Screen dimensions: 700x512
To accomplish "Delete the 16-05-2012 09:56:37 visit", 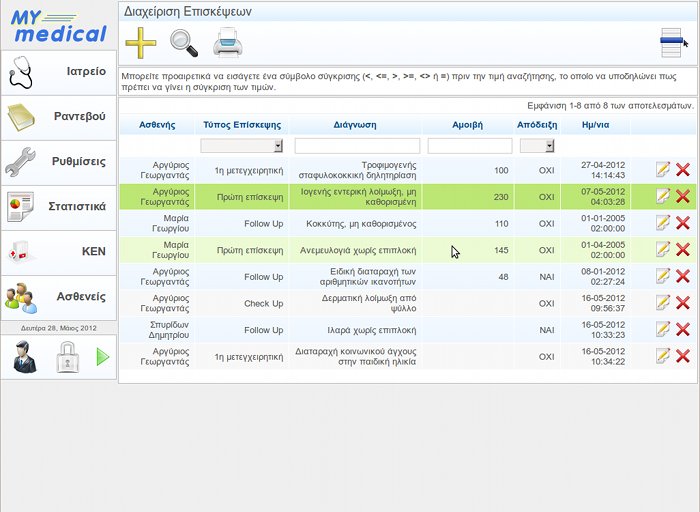I will [x=683, y=303].
